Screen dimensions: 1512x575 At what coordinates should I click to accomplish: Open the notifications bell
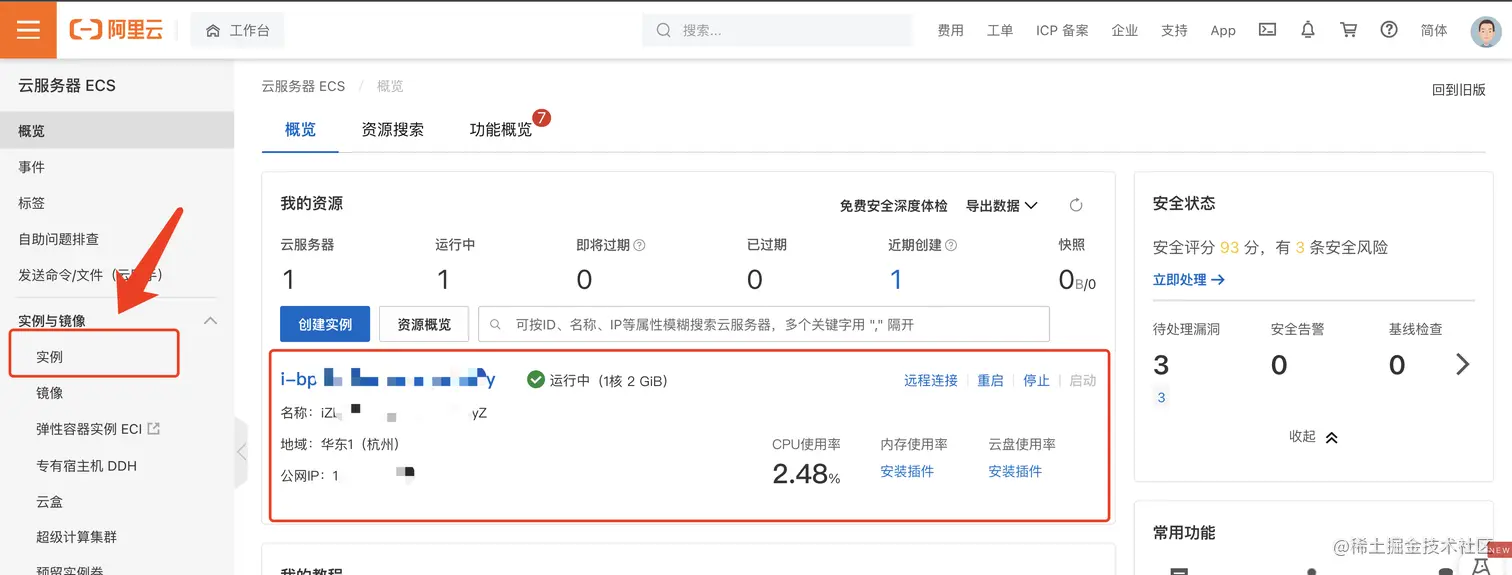(x=1308, y=30)
